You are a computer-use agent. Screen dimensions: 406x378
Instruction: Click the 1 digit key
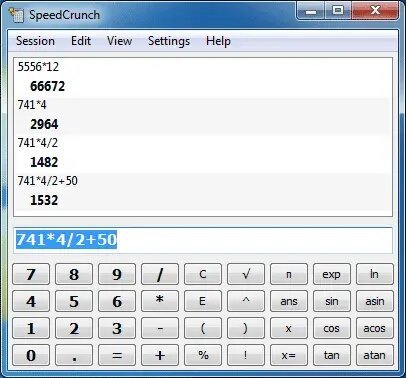(x=31, y=328)
